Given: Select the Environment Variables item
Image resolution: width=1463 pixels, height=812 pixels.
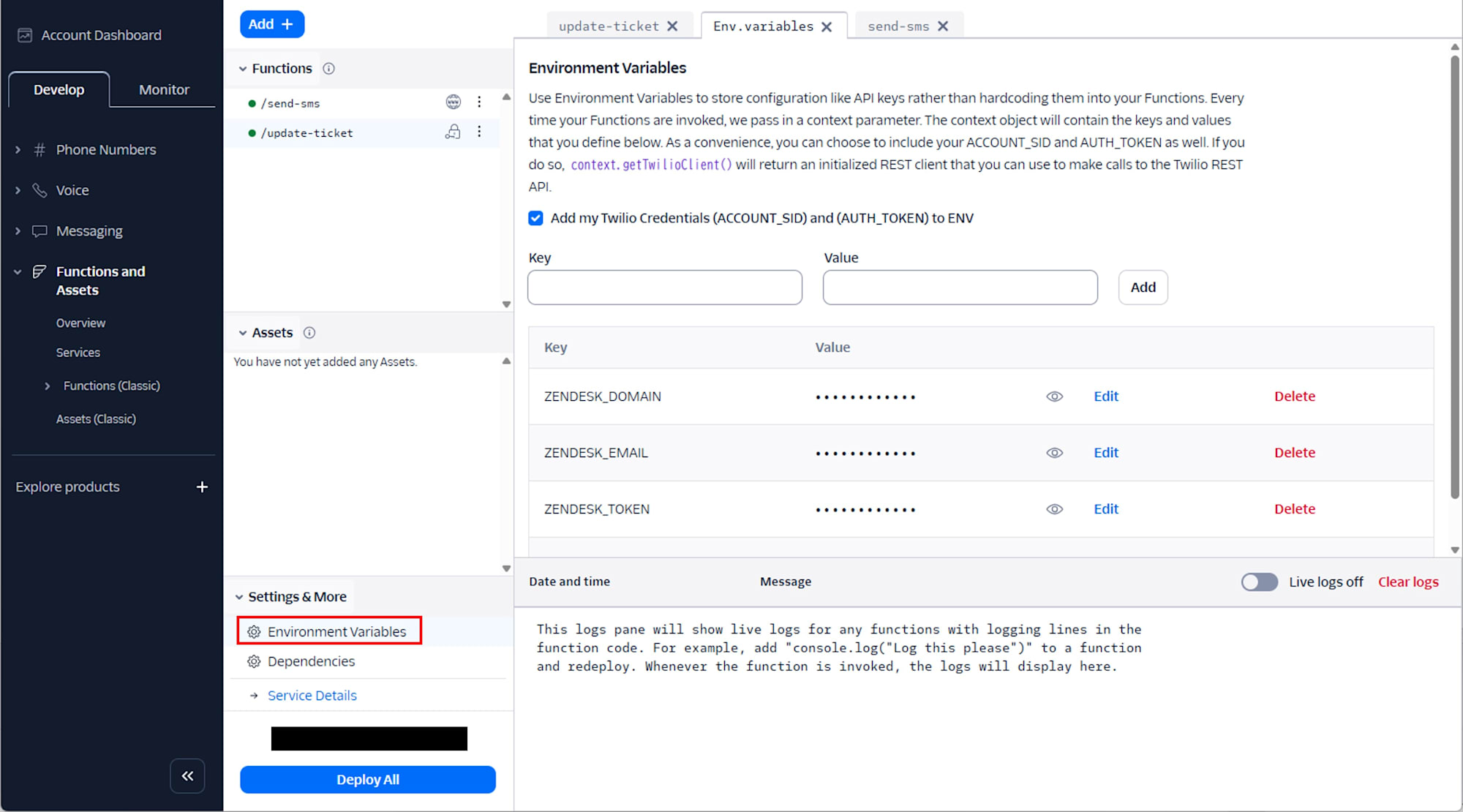Looking at the screenshot, I should (x=329, y=631).
